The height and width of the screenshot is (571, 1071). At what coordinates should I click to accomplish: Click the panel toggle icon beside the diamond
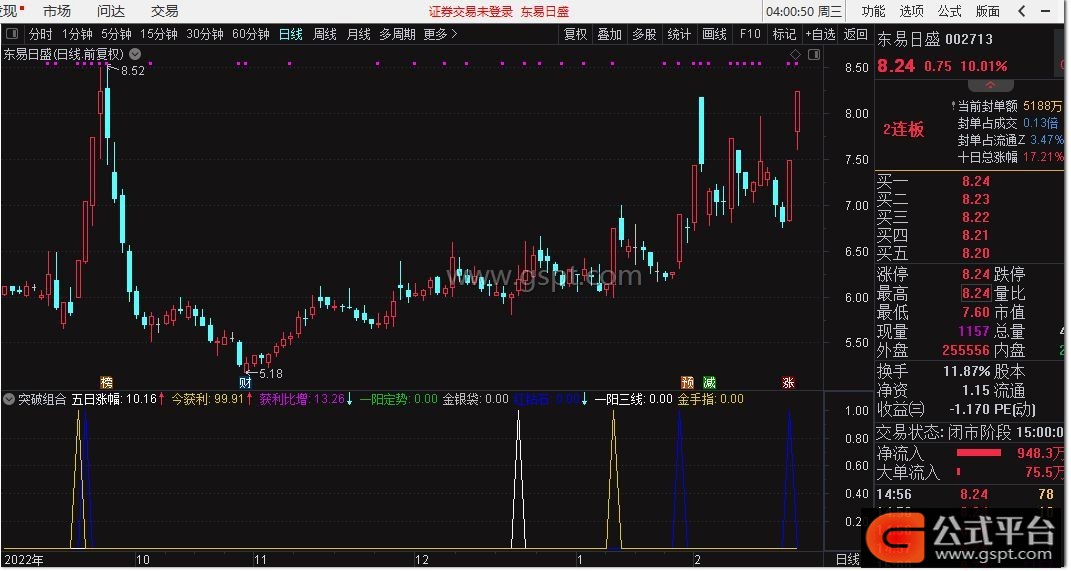tap(813, 55)
